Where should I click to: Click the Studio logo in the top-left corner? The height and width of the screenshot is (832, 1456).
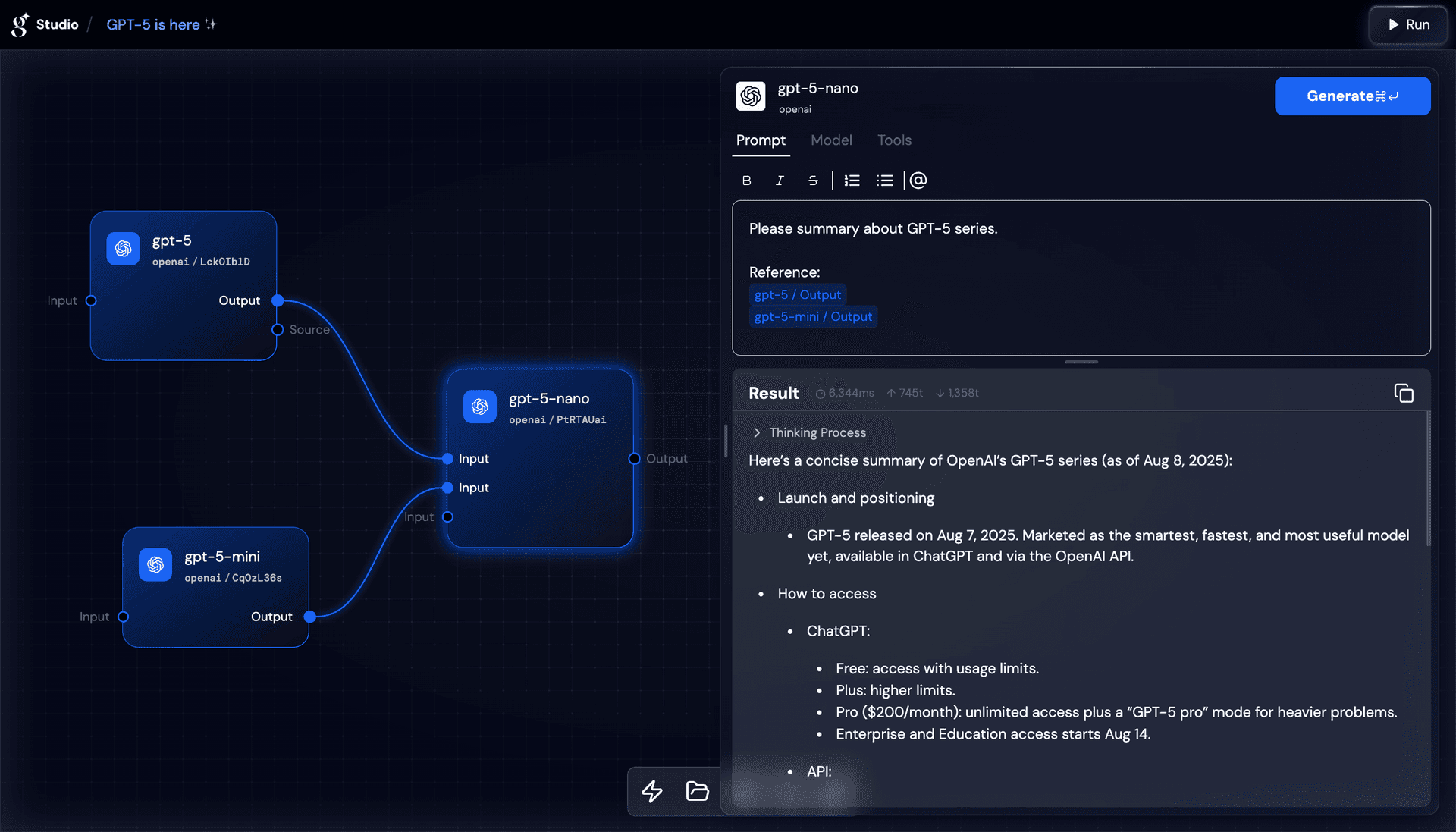(20, 24)
